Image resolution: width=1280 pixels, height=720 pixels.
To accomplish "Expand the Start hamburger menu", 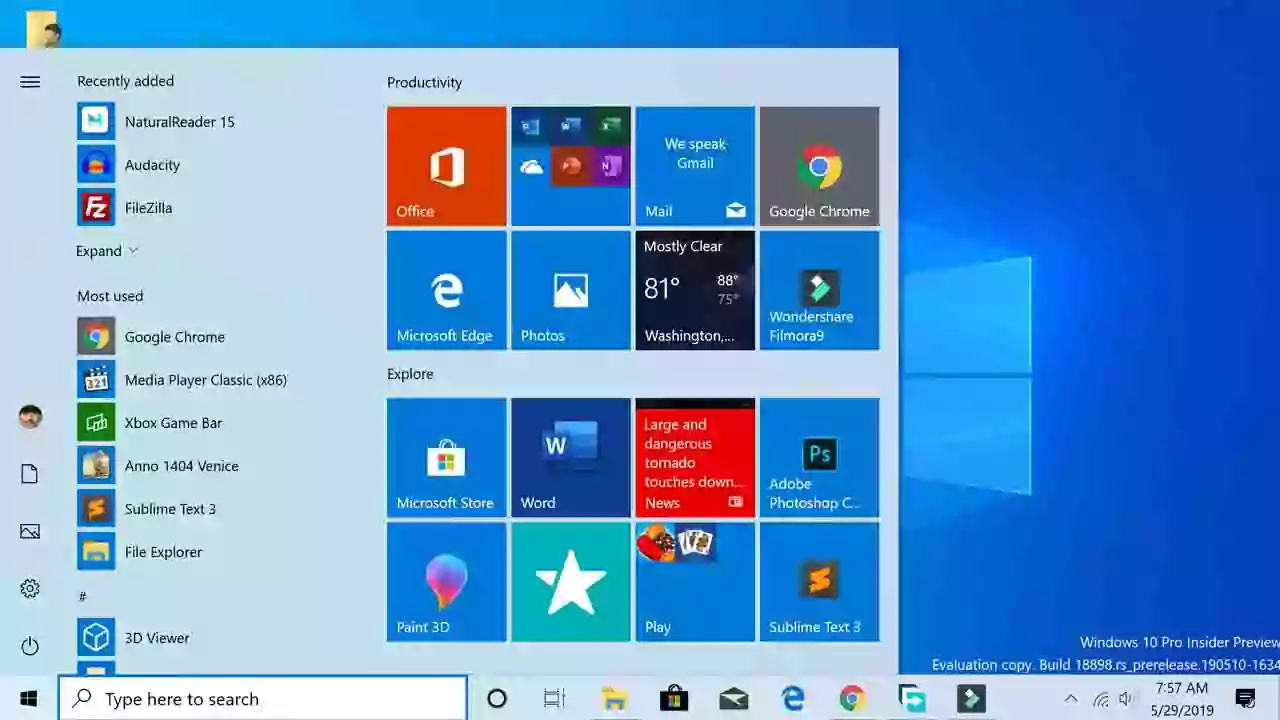I will pyautogui.click(x=30, y=82).
